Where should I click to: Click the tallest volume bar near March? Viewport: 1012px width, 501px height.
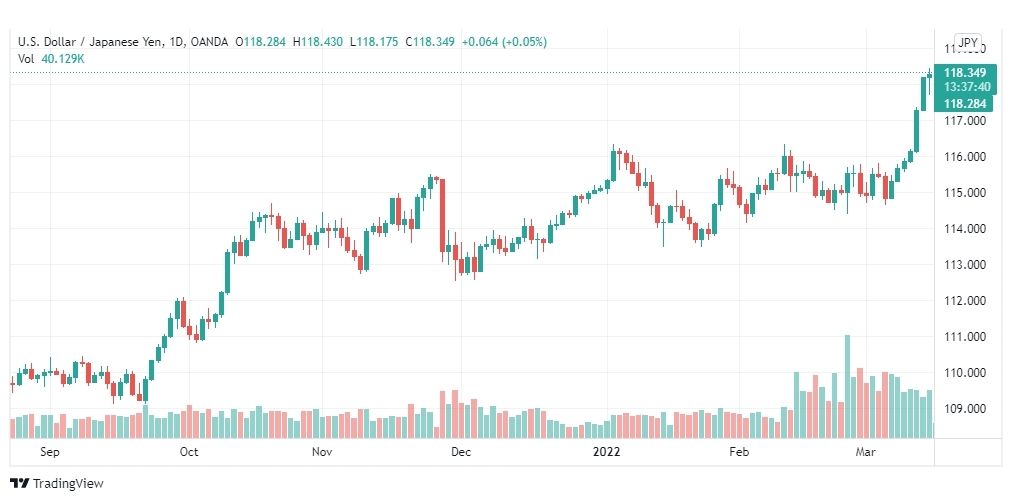[847, 387]
